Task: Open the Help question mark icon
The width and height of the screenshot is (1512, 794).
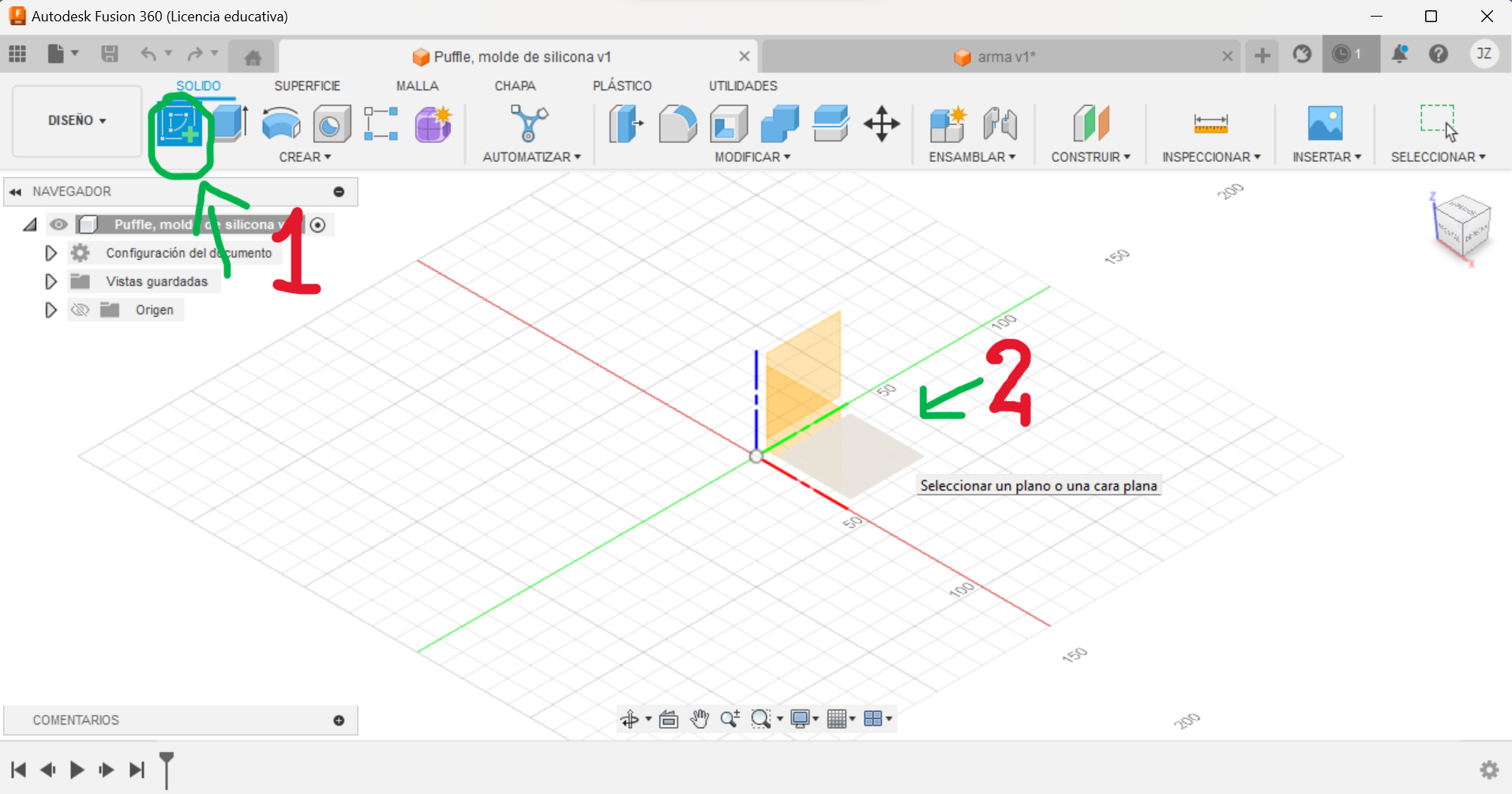Action: [1439, 54]
